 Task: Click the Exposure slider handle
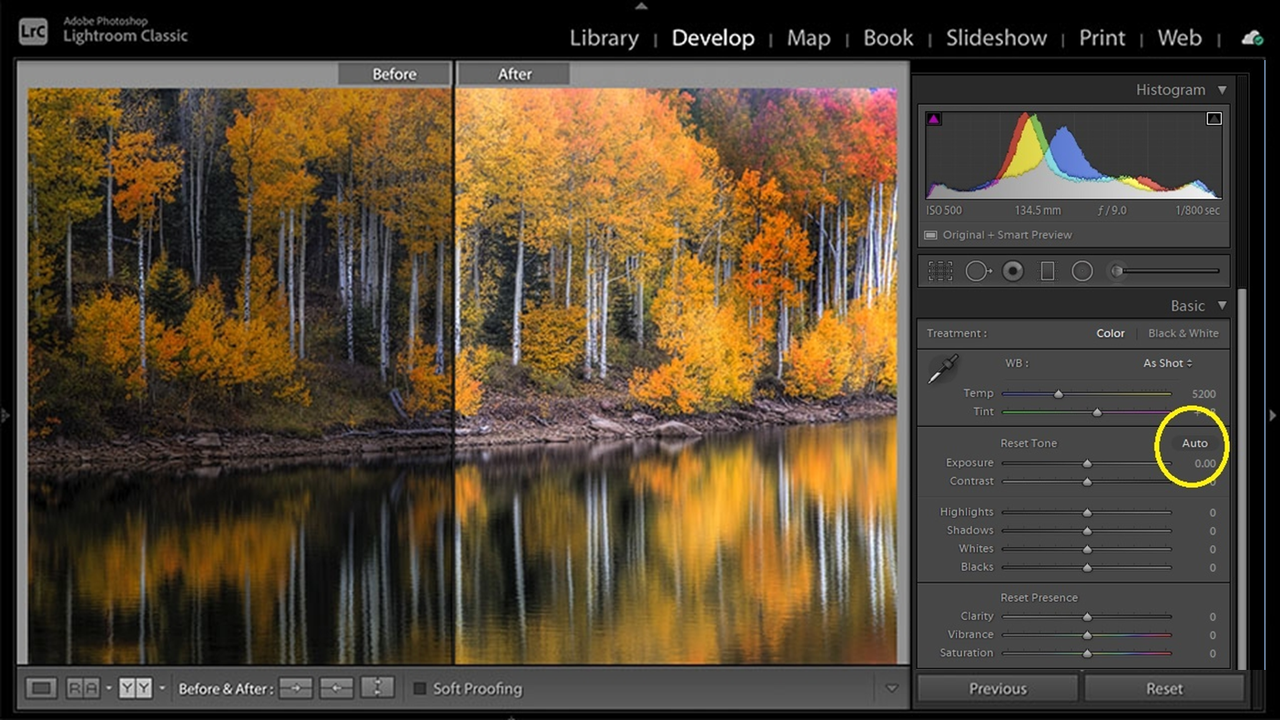1087,463
